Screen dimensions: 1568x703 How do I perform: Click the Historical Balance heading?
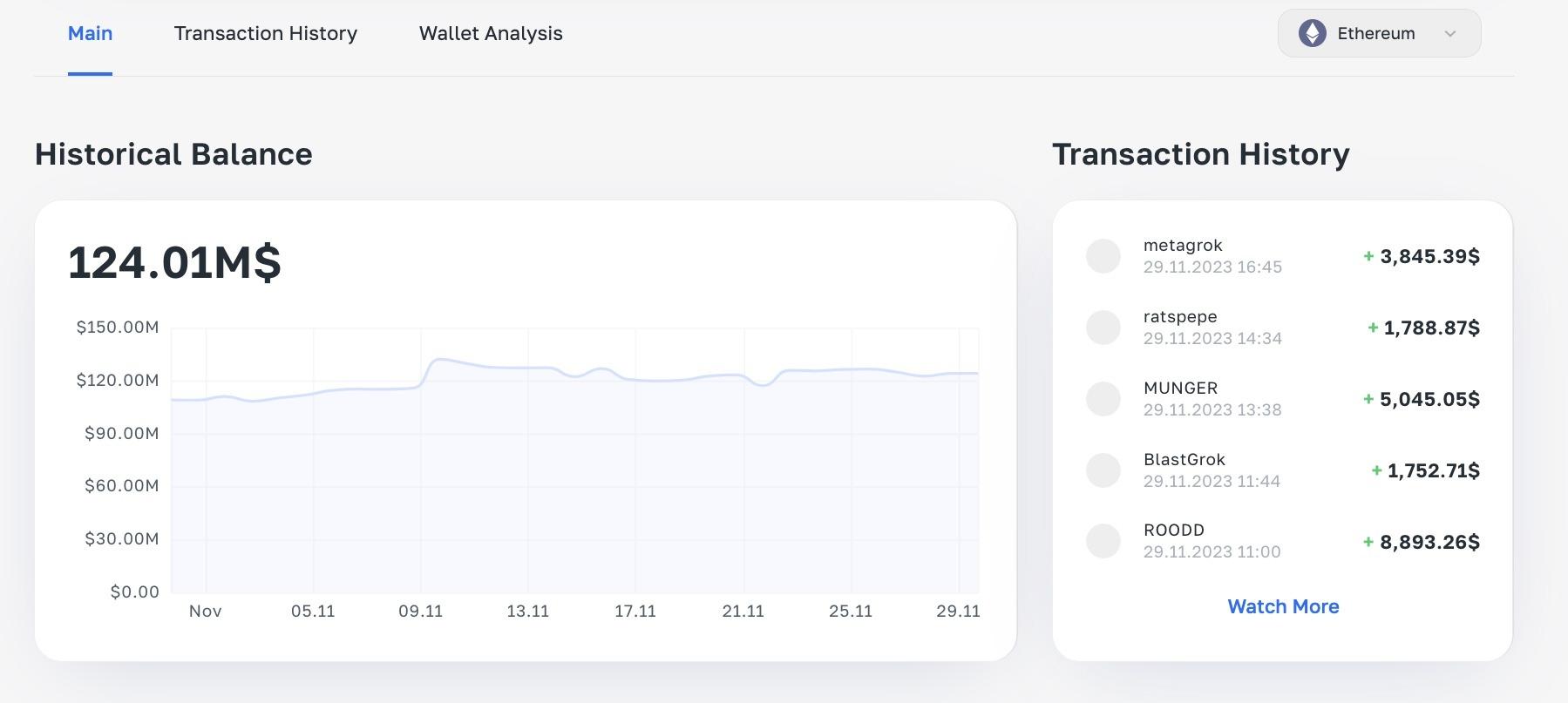click(173, 154)
